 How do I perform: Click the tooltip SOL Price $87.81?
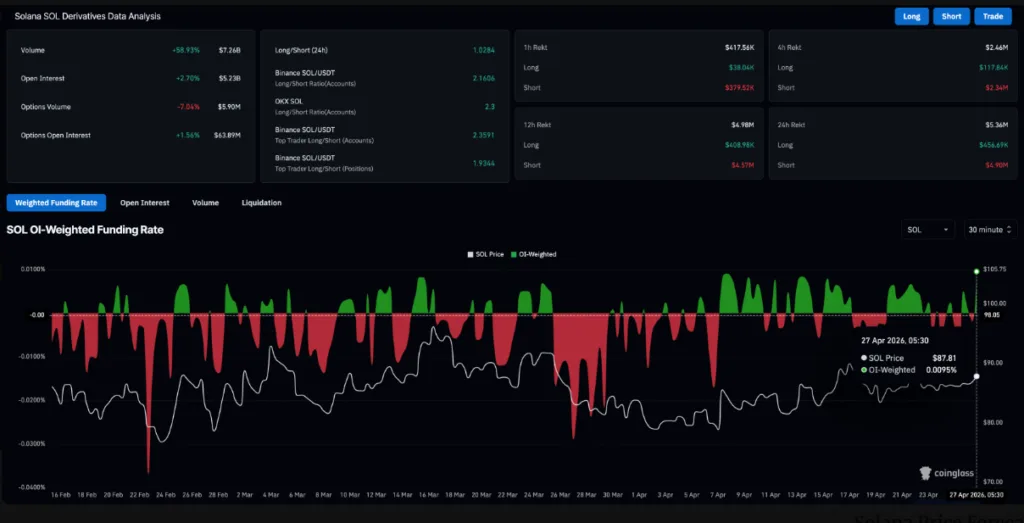pos(946,358)
